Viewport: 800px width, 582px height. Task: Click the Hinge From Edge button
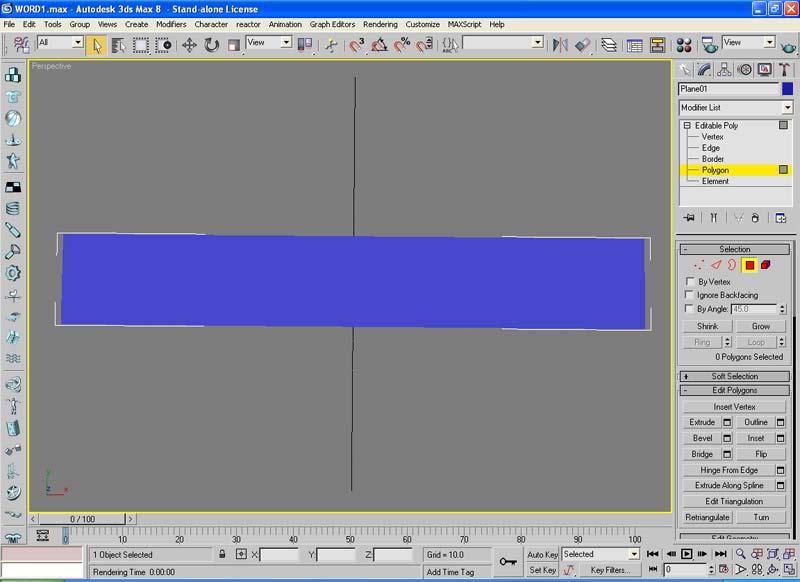729,470
